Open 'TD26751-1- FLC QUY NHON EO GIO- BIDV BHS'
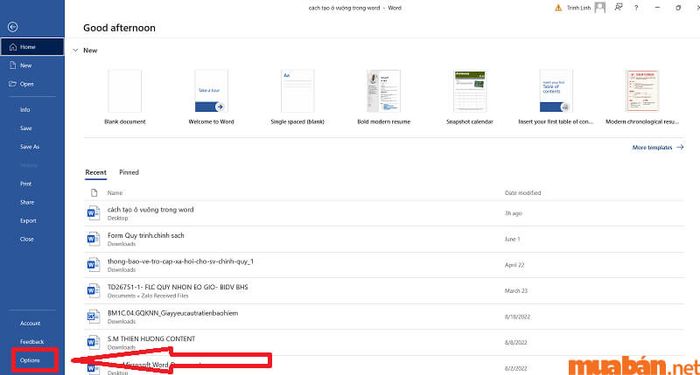Screen dimensions: 700x375 click(x=384, y=291)
